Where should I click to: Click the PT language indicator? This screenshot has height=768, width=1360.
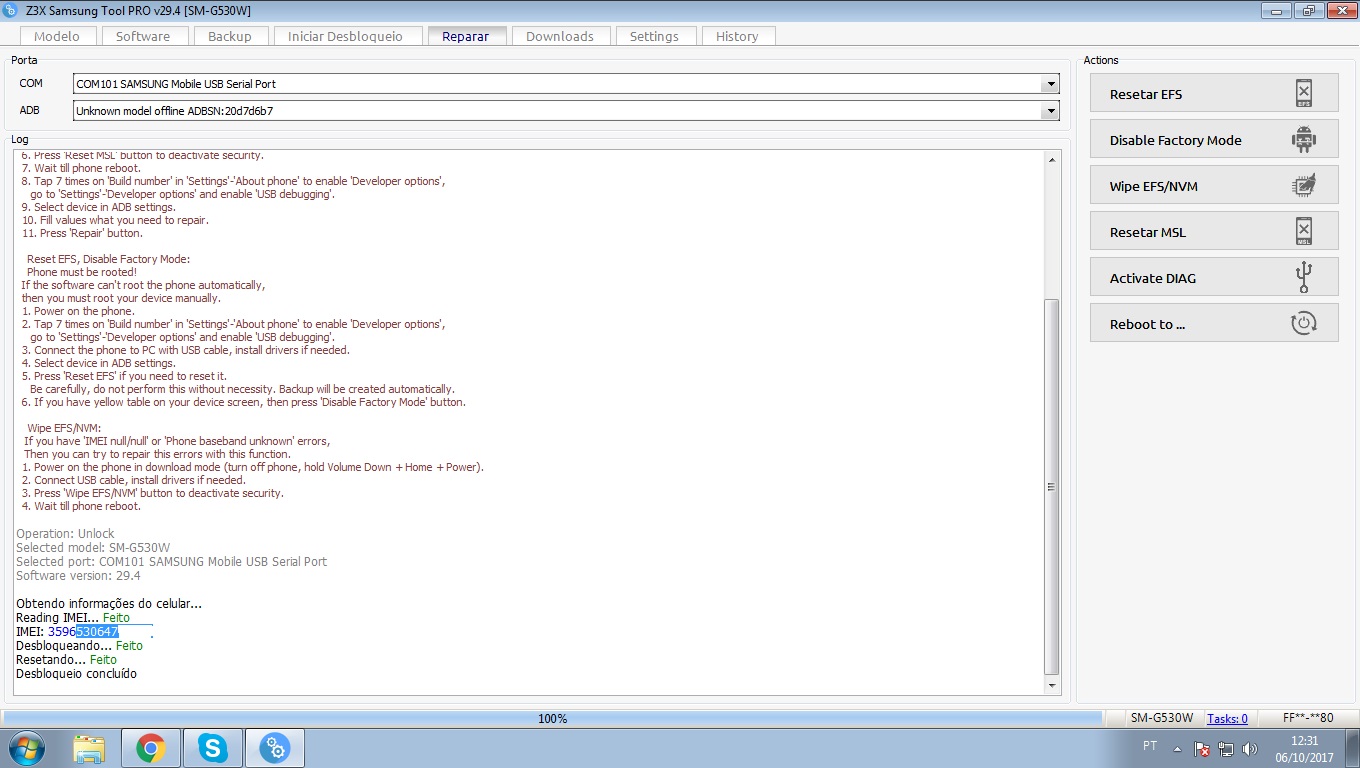pos(1150,746)
